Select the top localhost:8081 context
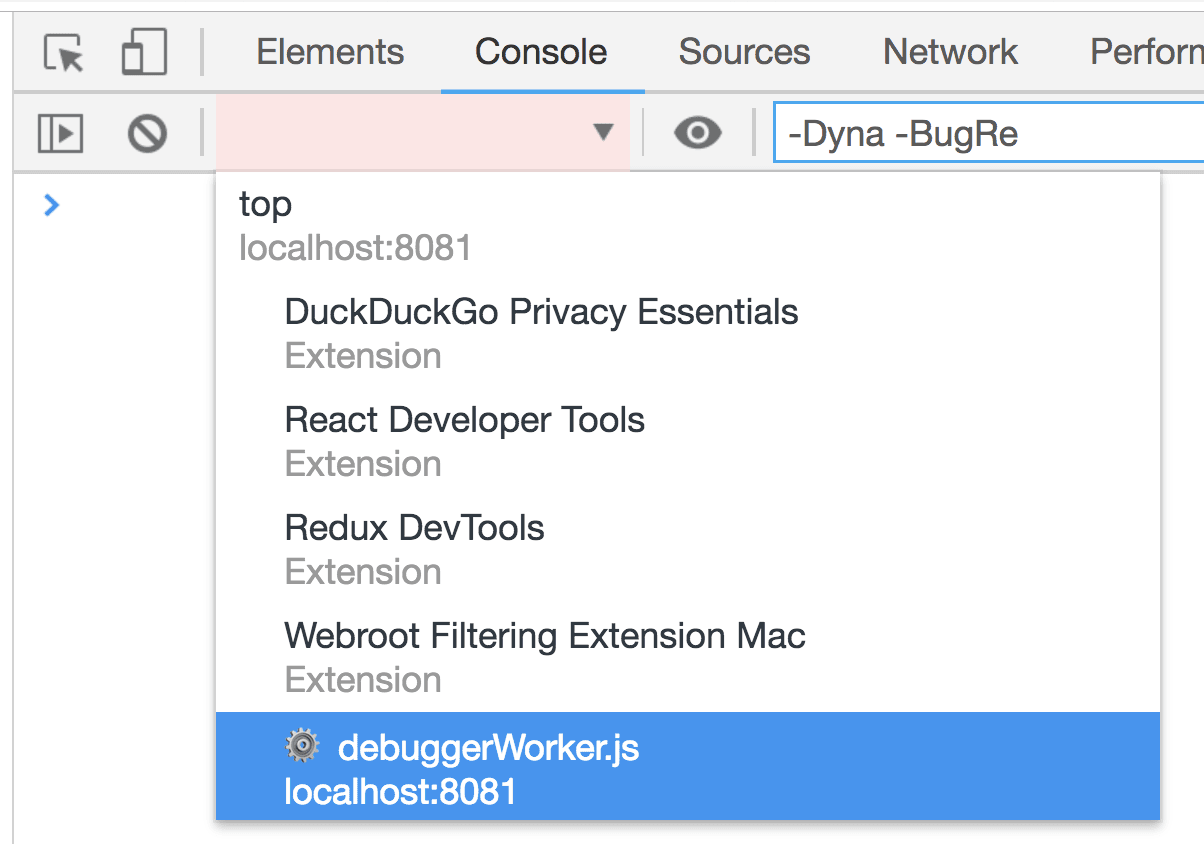1204x844 pixels. pos(688,226)
